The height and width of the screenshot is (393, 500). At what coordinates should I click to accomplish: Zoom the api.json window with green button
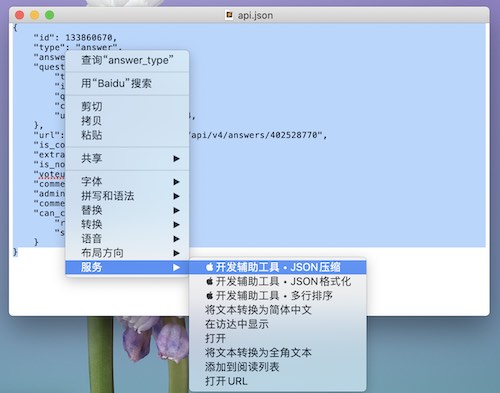click(x=50, y=15)
